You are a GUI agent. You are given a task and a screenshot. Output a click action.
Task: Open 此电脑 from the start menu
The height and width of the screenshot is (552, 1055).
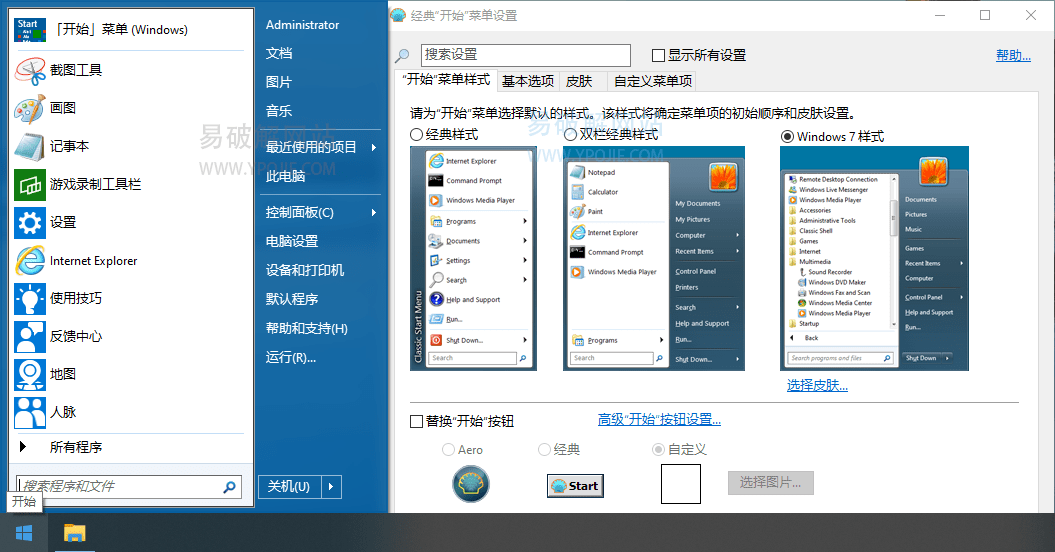[285, 176]
